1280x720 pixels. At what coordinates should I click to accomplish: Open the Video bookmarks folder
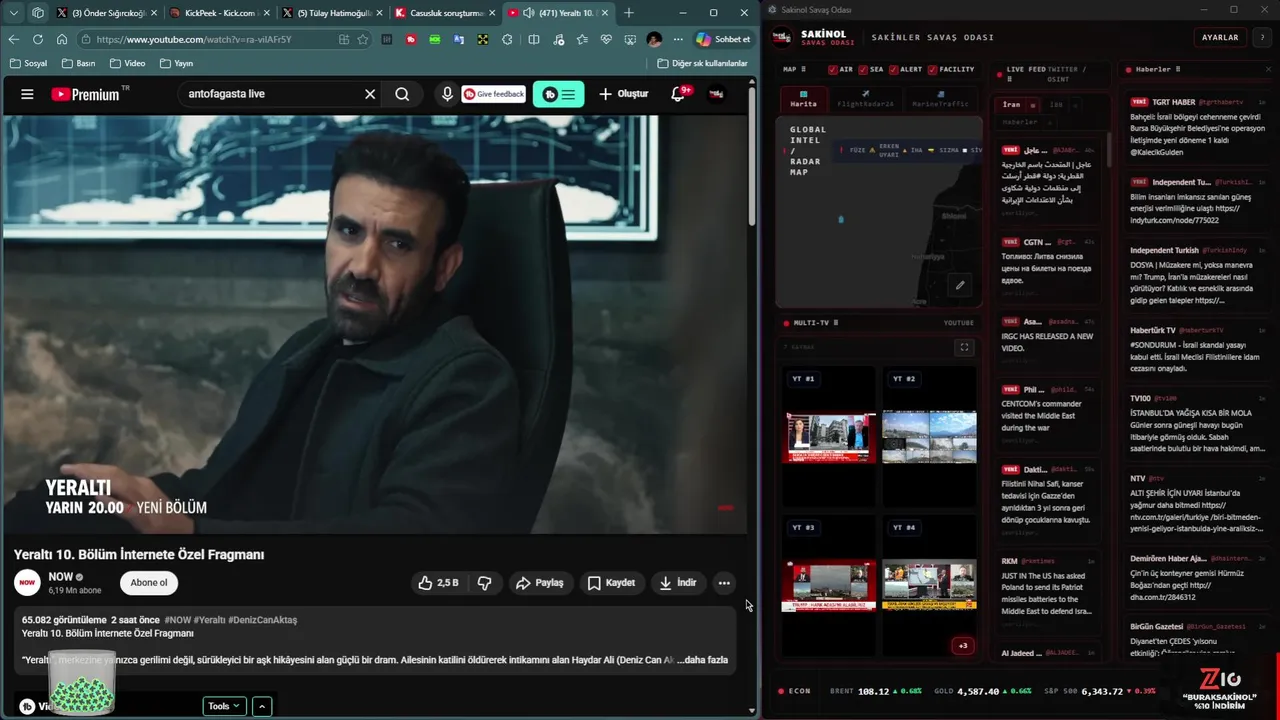click(127, 63)
